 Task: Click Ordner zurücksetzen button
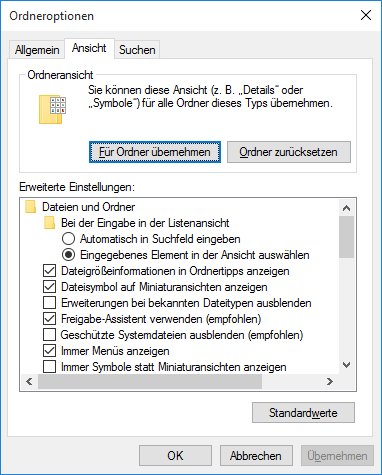coord(289,152)
